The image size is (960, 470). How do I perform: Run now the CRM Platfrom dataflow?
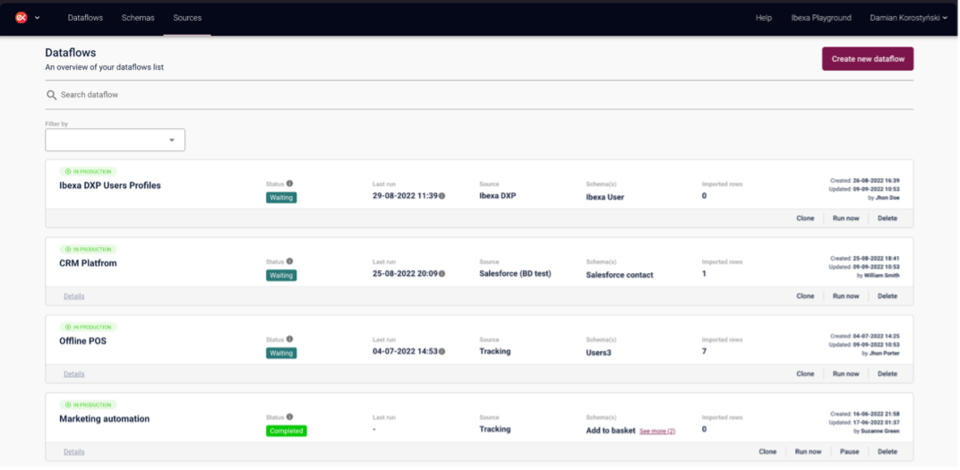846,296
